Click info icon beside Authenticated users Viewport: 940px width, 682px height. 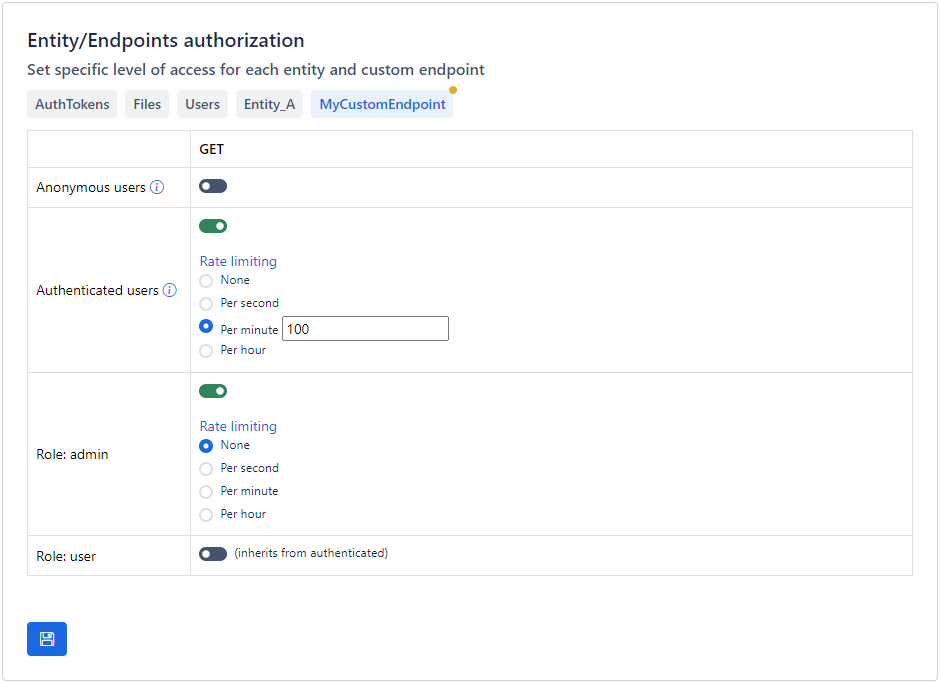click(170, 290)
